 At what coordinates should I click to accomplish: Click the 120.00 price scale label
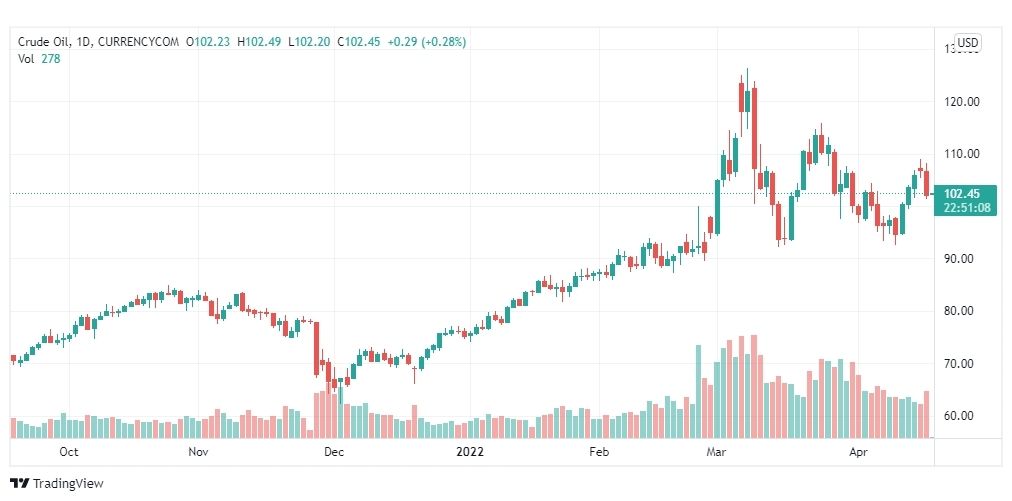(962, 101)
